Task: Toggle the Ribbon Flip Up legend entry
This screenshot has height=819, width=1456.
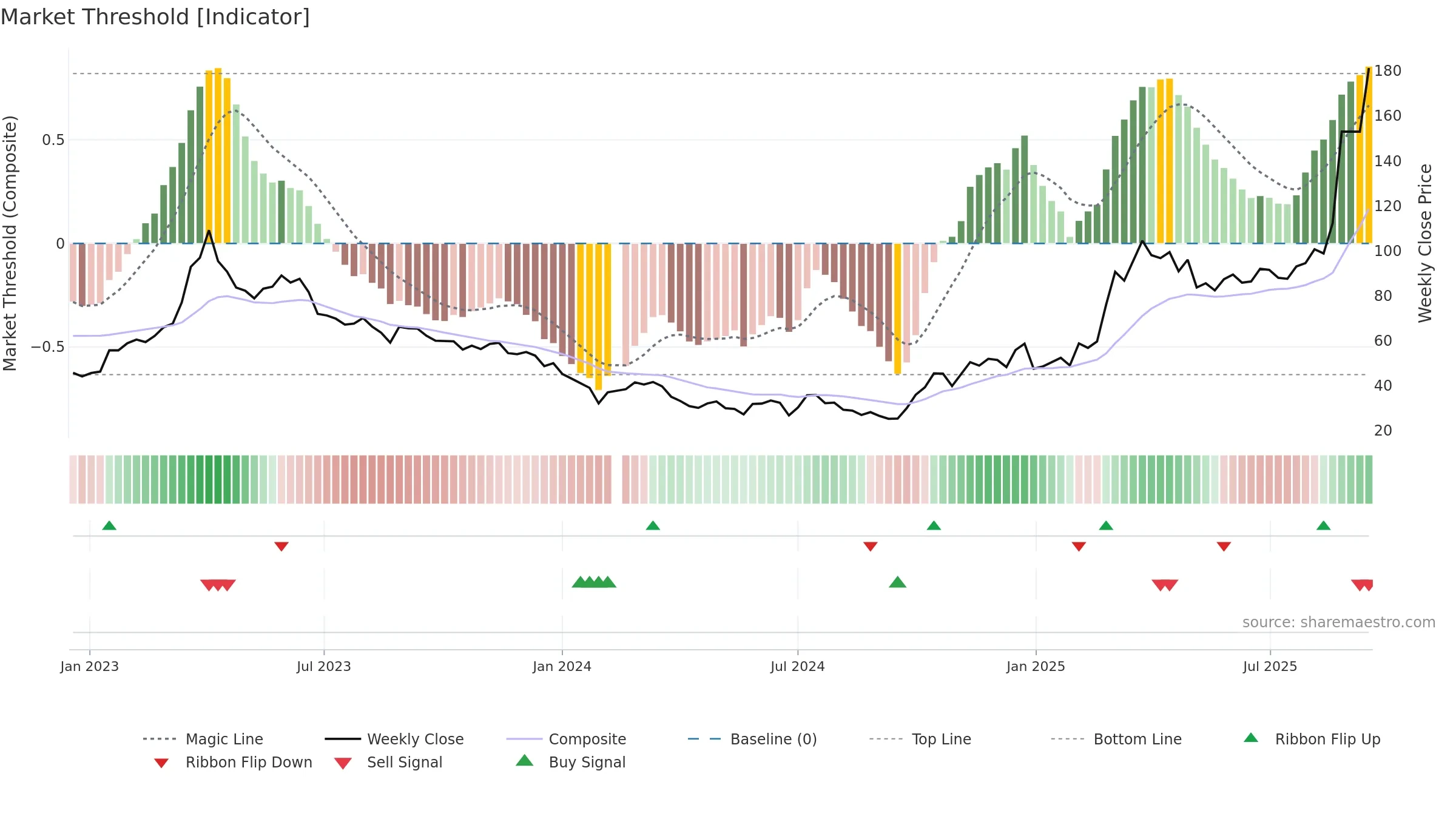Action: (1312, 739)
